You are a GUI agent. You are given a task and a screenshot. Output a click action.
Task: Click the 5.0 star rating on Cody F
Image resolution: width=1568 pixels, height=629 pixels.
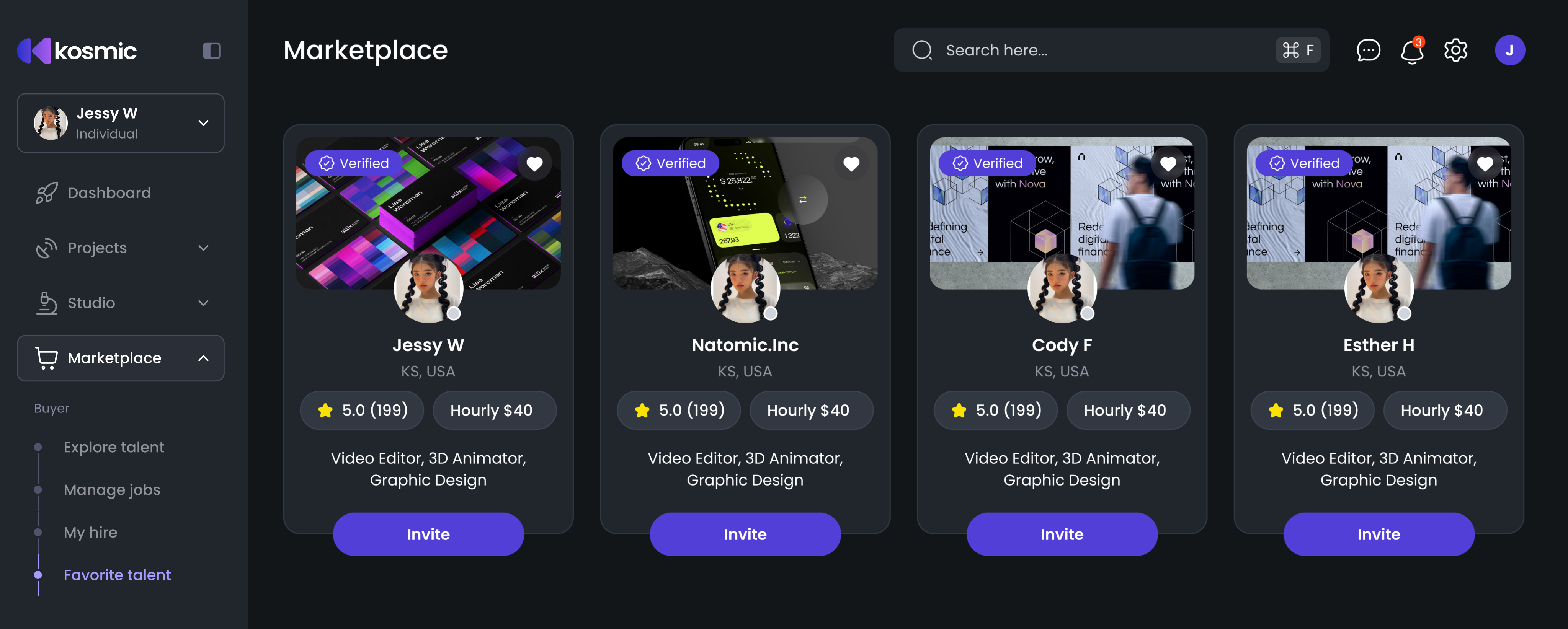click(x=995, y=410)
